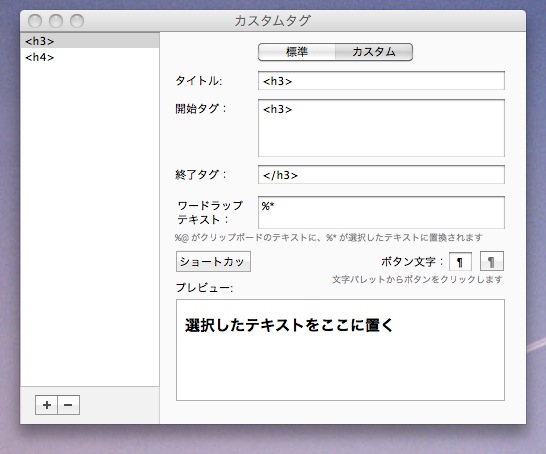Image resolution: width=546 pixels, height=454 pixels.
Task: Click the 開始タグ text area
Action: pyautogui.click(x=381, y=128)
